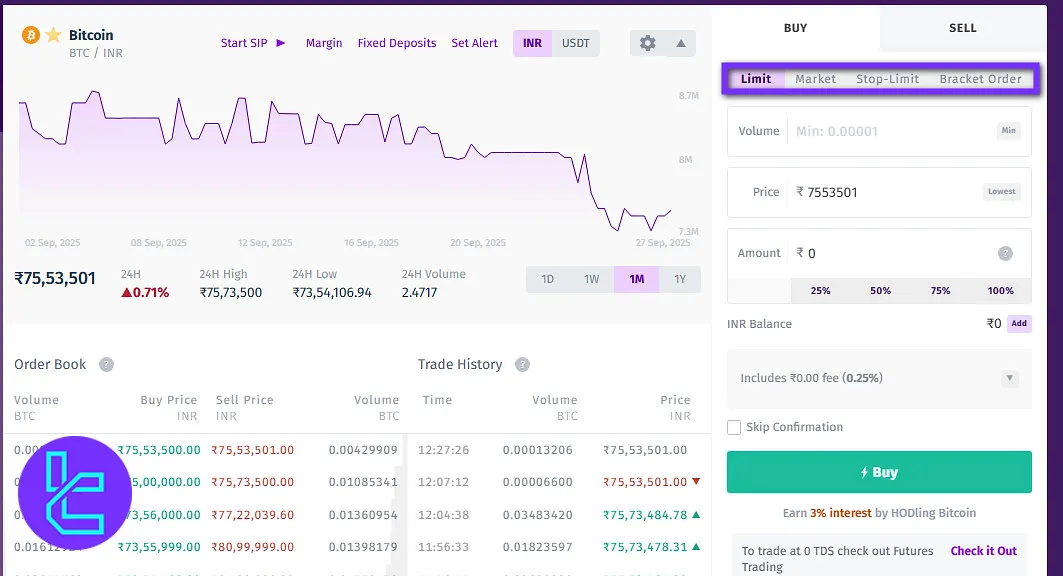Collapse the chart with the triangle arrow
Screen dimensions: 1063x576
[x=679, y=43]
